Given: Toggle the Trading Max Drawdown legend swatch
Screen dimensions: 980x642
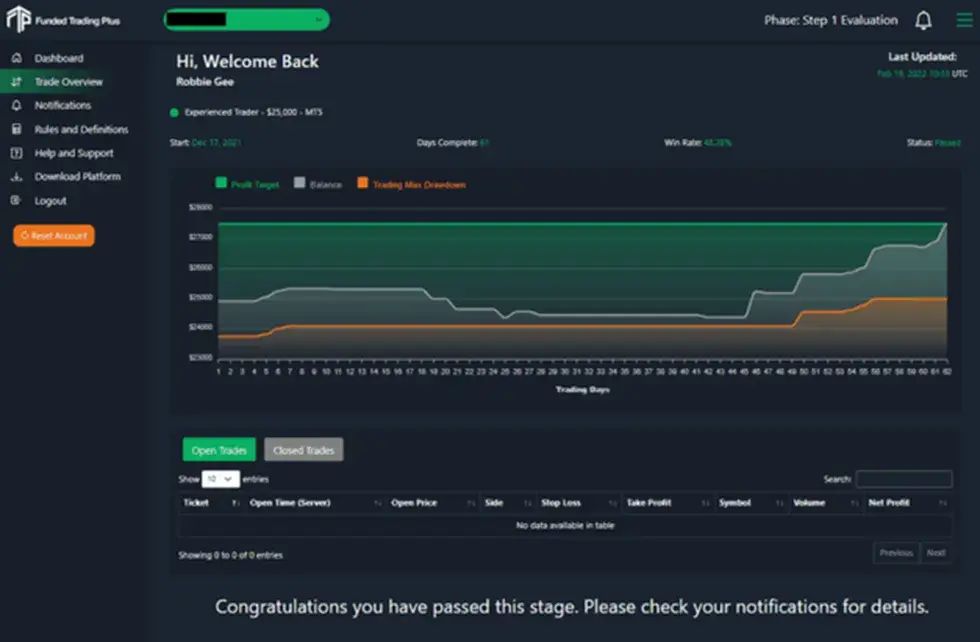Looking at the screenshot, I should [x=362, y=183].
